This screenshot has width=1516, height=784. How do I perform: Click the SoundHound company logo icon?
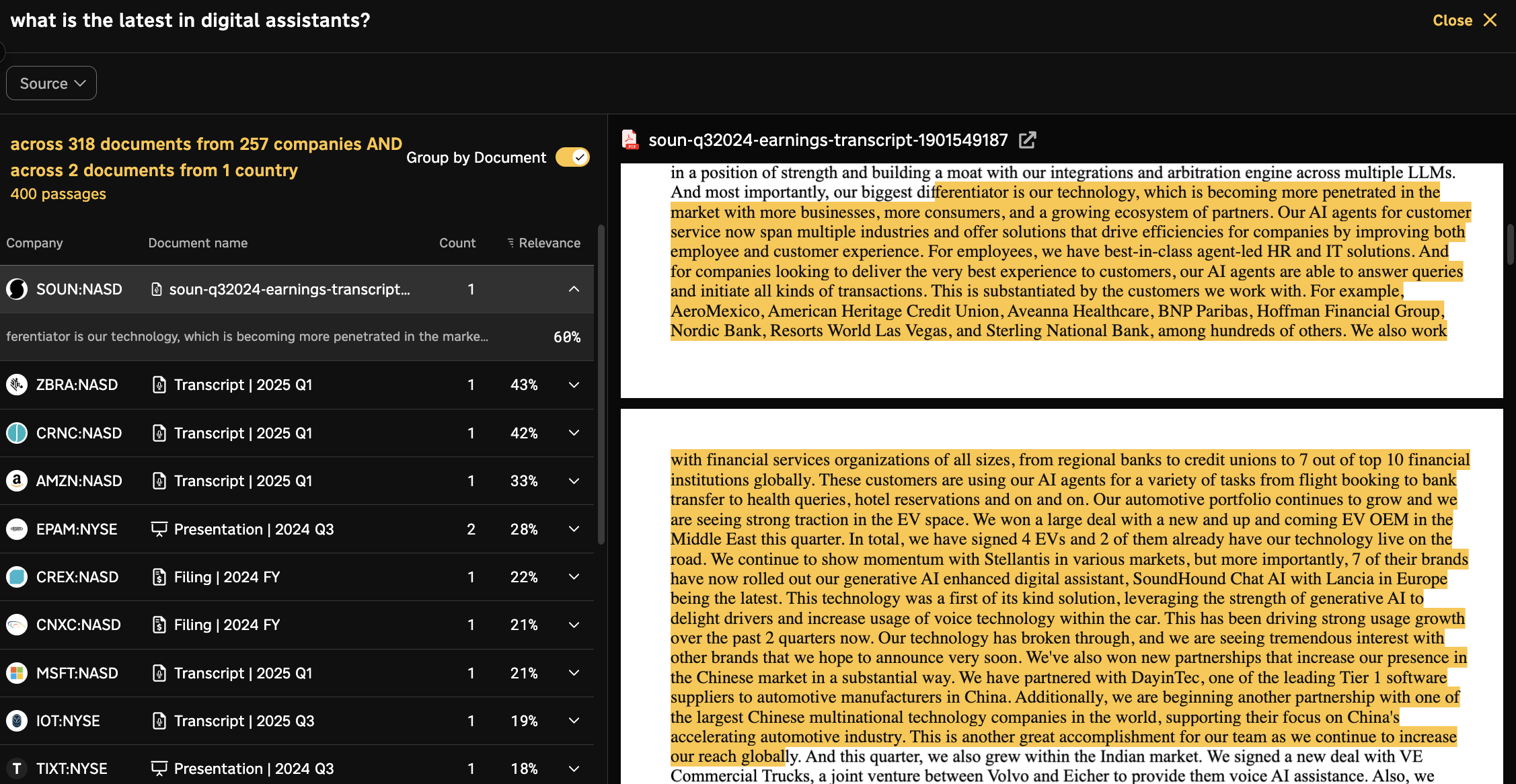(x=17, y=289)
